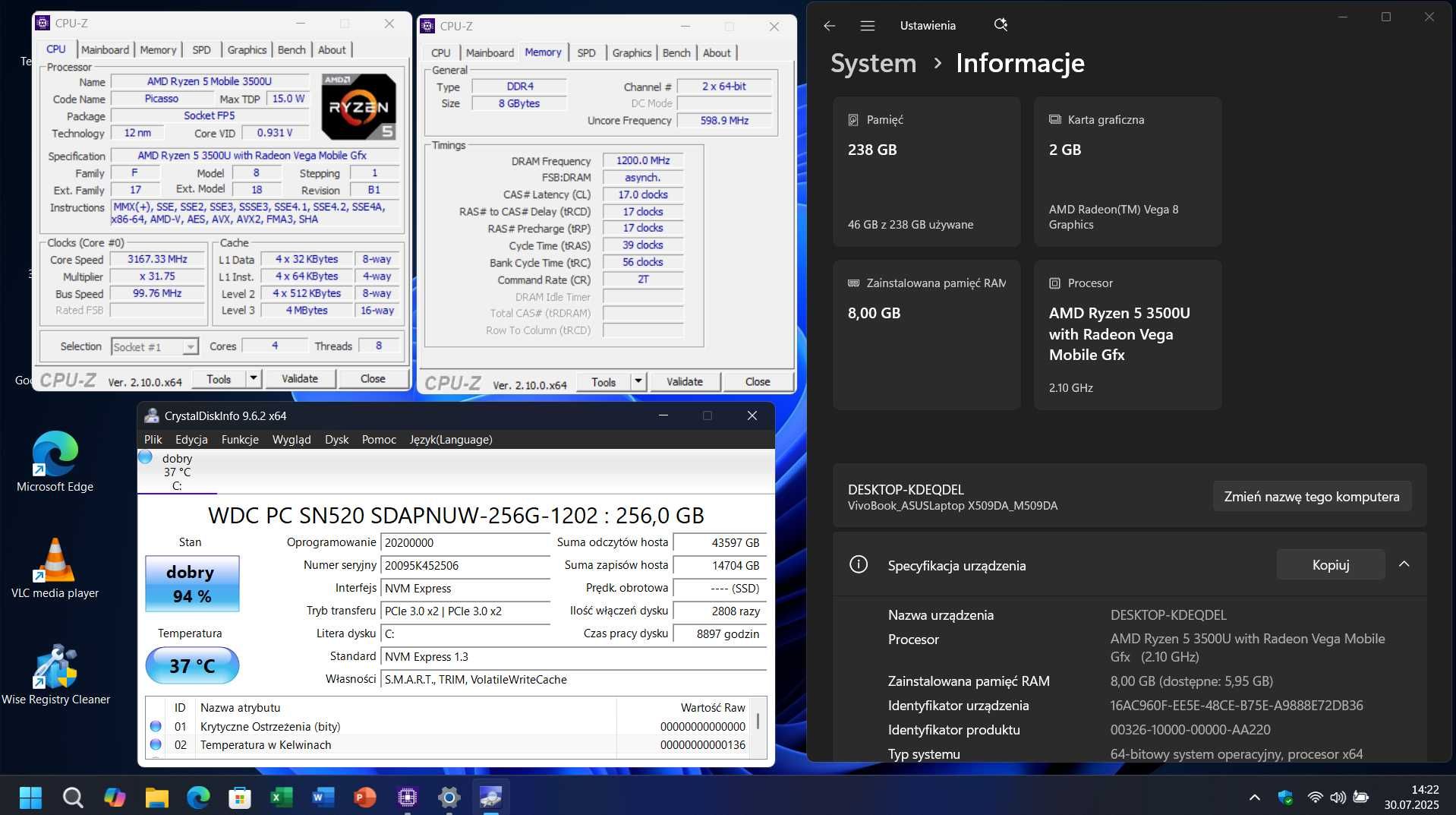Open Tools dropdown arrow in left CPU-Z
Image resolution: width=1456 pixels, height=815 pixels.
click(254, 378)
